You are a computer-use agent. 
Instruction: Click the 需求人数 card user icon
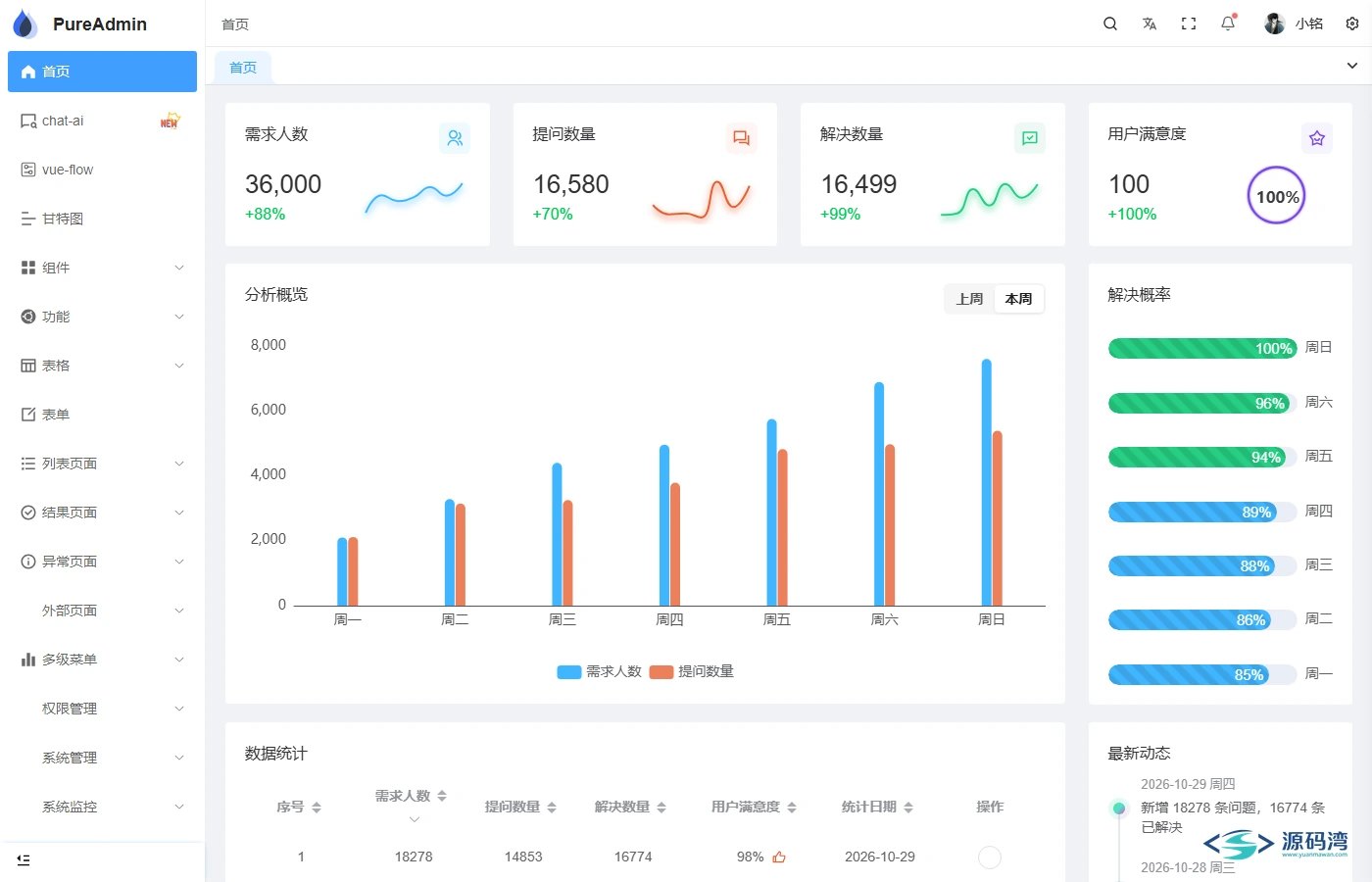tap(455, 138)
